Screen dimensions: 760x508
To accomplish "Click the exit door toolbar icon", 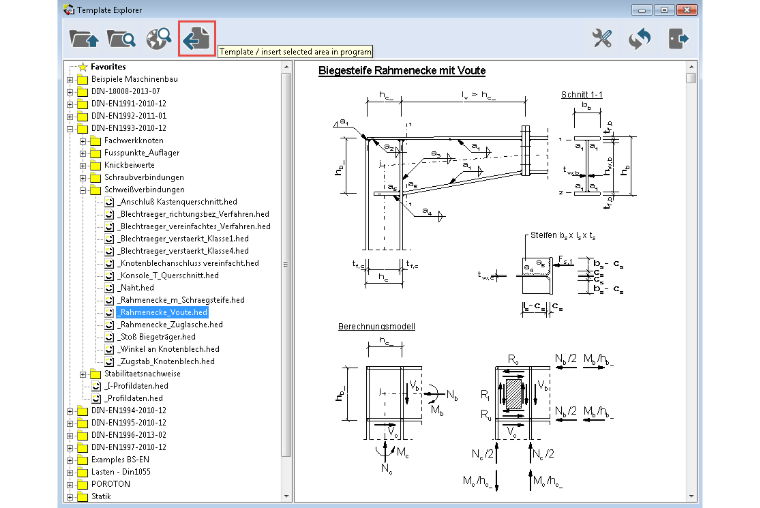I will point(678,39).
